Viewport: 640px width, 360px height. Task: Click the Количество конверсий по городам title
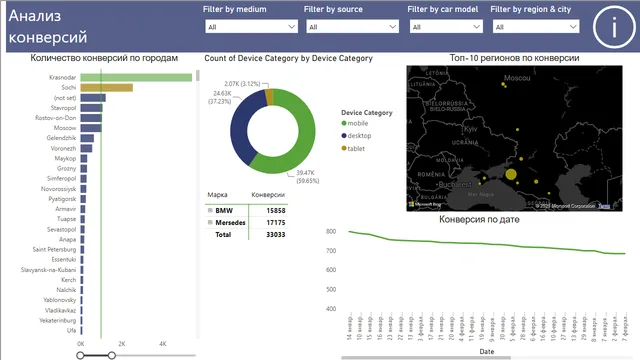[104, 58]
